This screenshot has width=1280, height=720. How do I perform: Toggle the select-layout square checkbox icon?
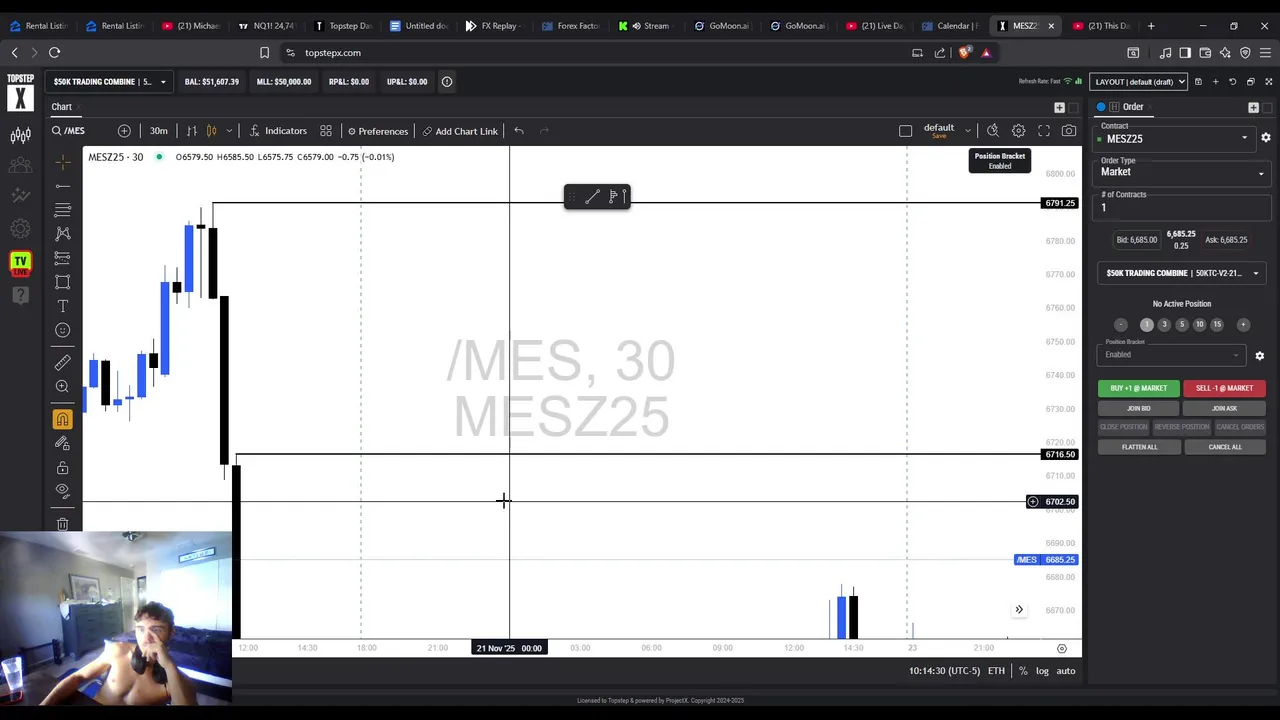(x=906, y=131)
